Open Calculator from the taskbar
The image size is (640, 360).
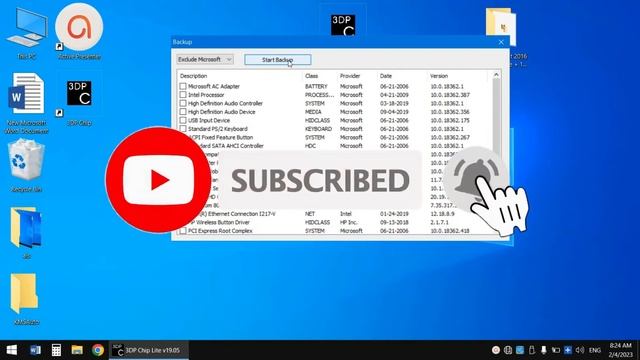tap(56, 350)
